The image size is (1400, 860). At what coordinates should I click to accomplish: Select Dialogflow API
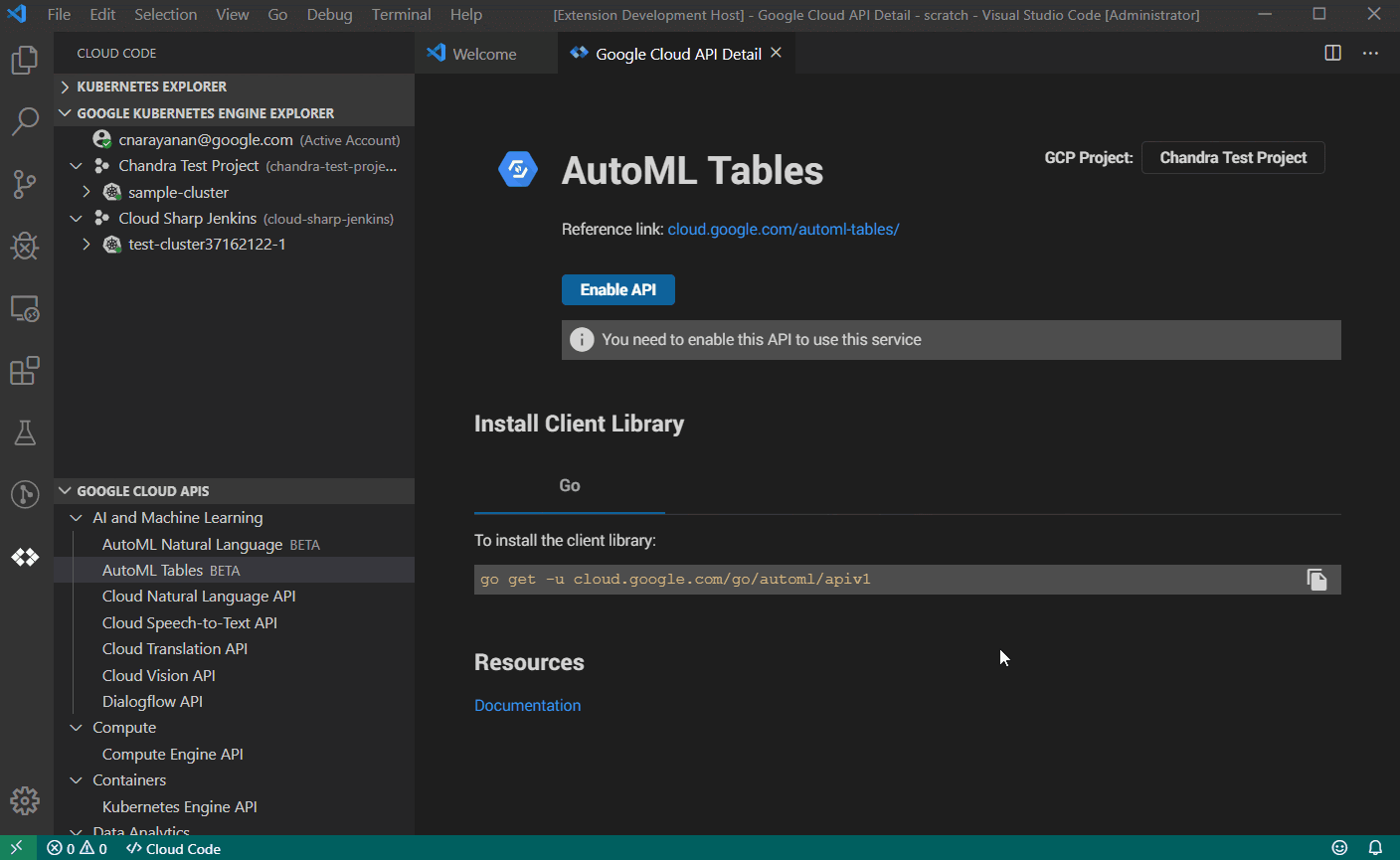point(234,702)
